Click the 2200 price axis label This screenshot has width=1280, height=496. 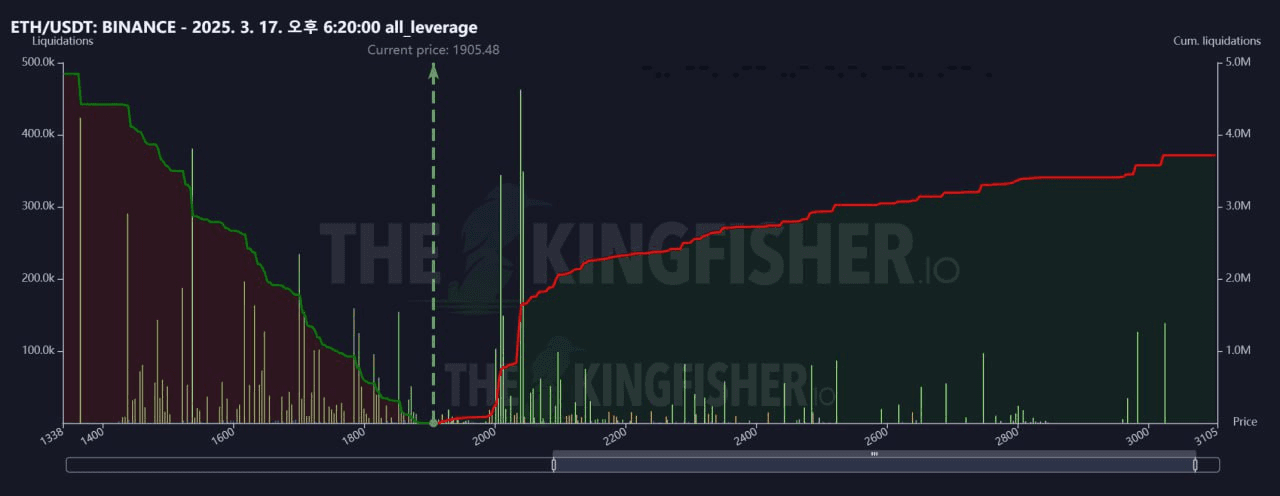tap(614, 434)
